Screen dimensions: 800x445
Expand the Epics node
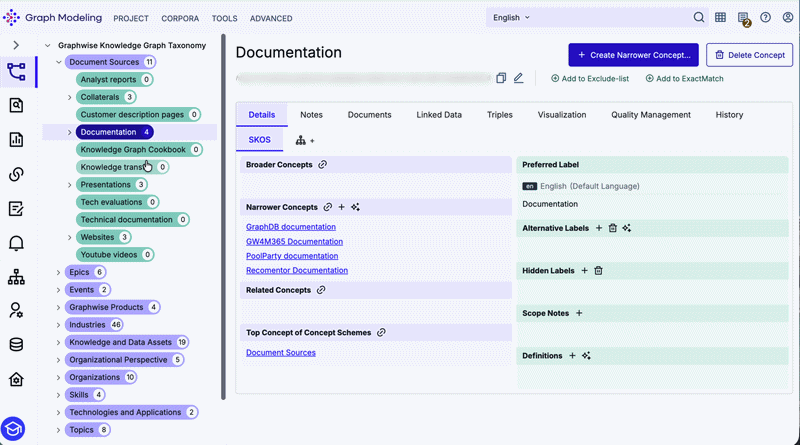click(59, 273)
